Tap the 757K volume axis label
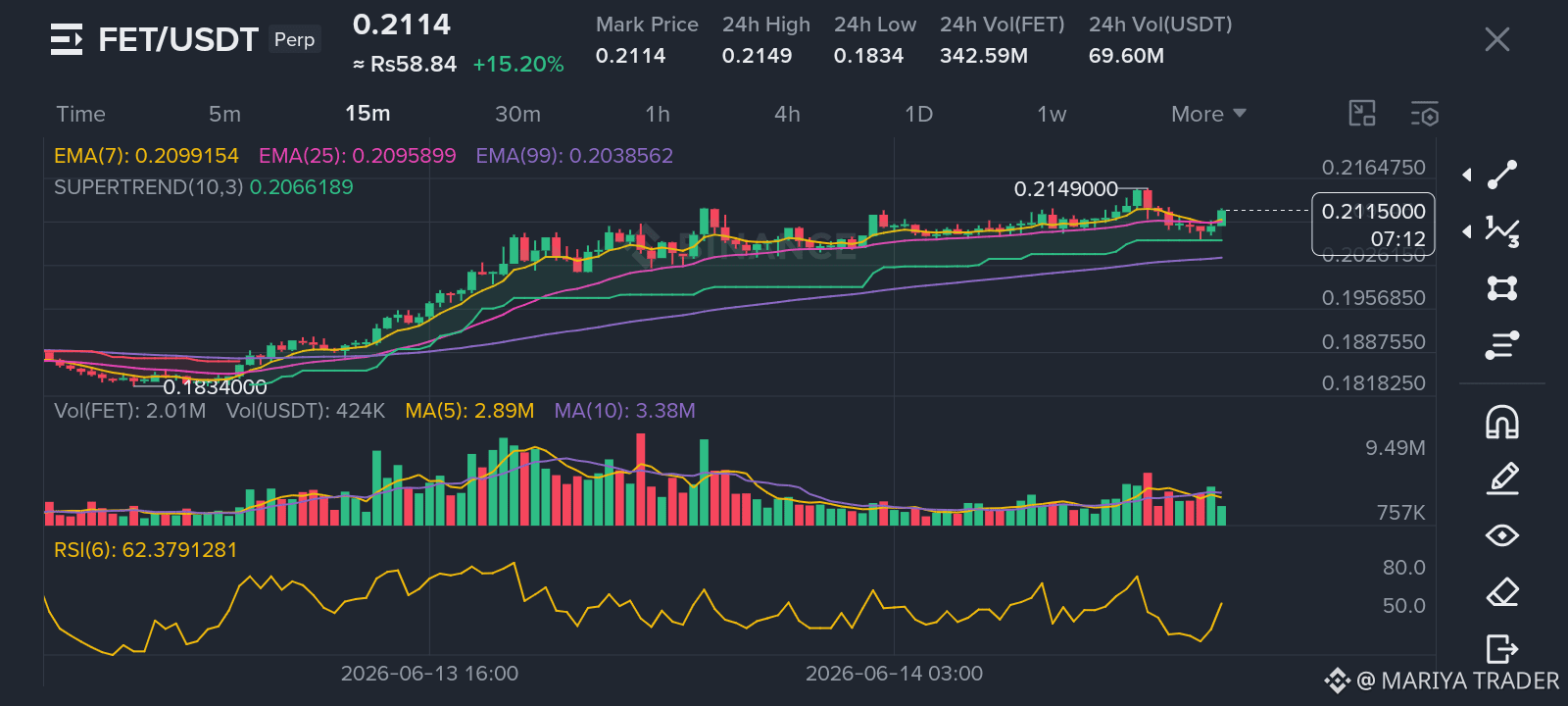The image size is (1568, 706). tap(1400, 513)
